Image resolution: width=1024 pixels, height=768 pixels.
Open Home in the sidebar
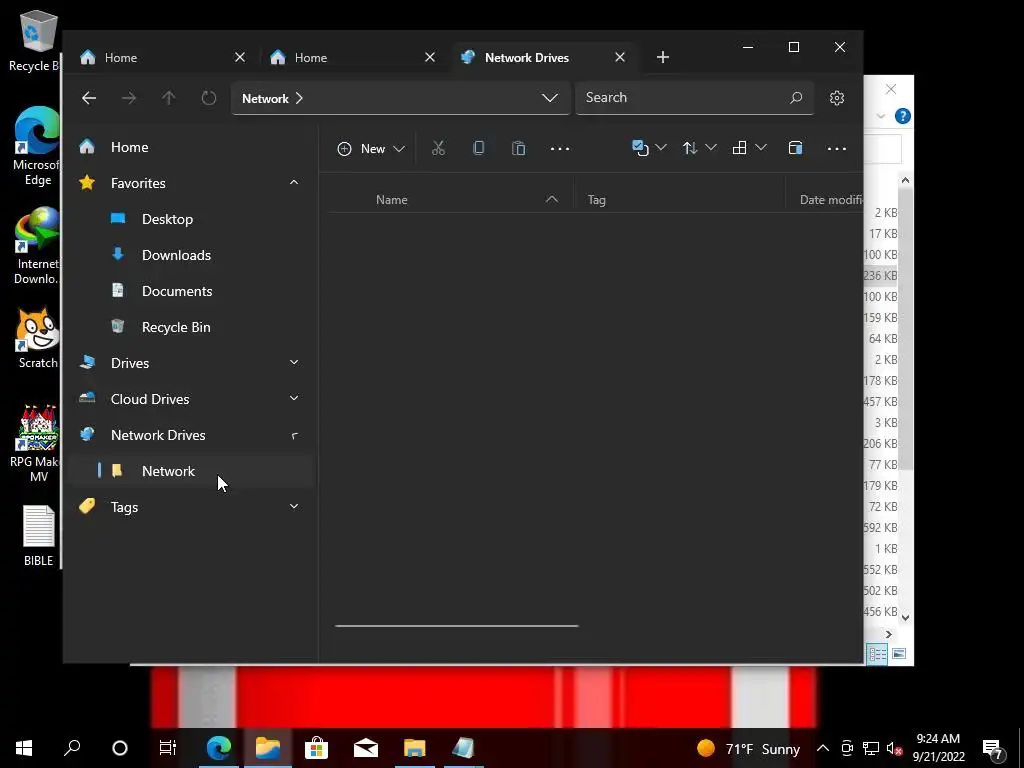coord(193,147)
